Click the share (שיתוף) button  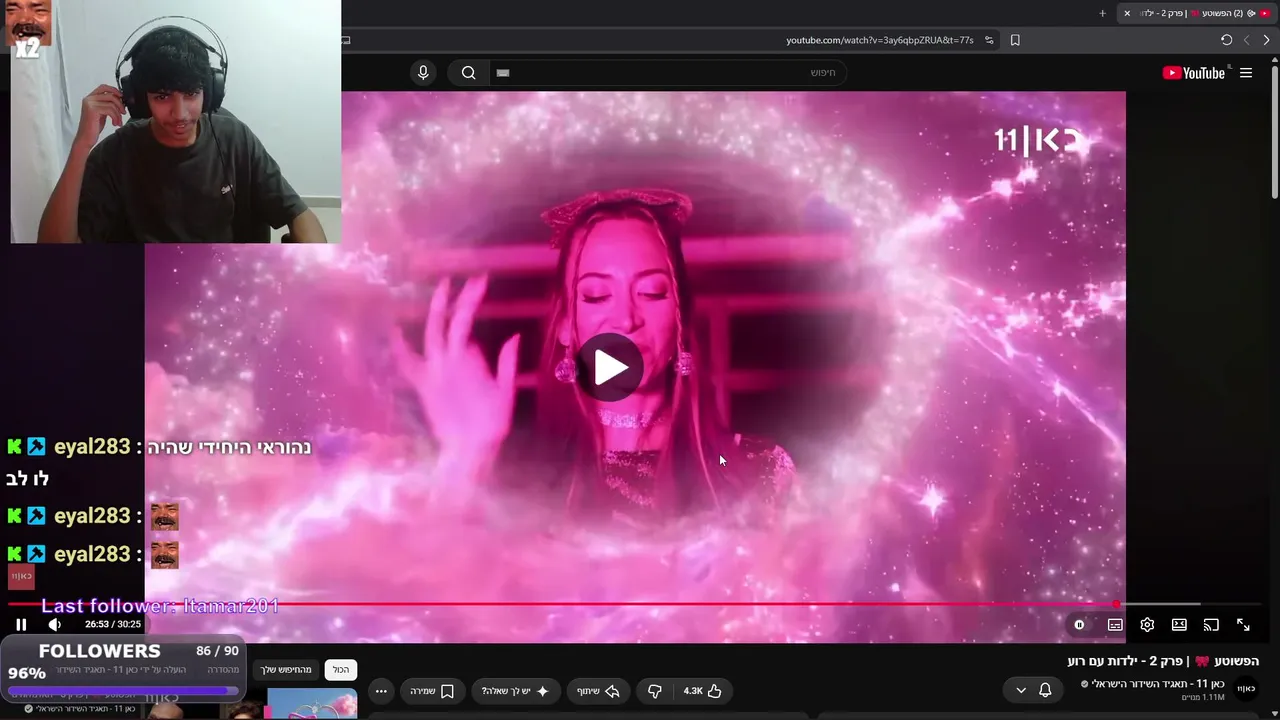(x=598, y=691)
